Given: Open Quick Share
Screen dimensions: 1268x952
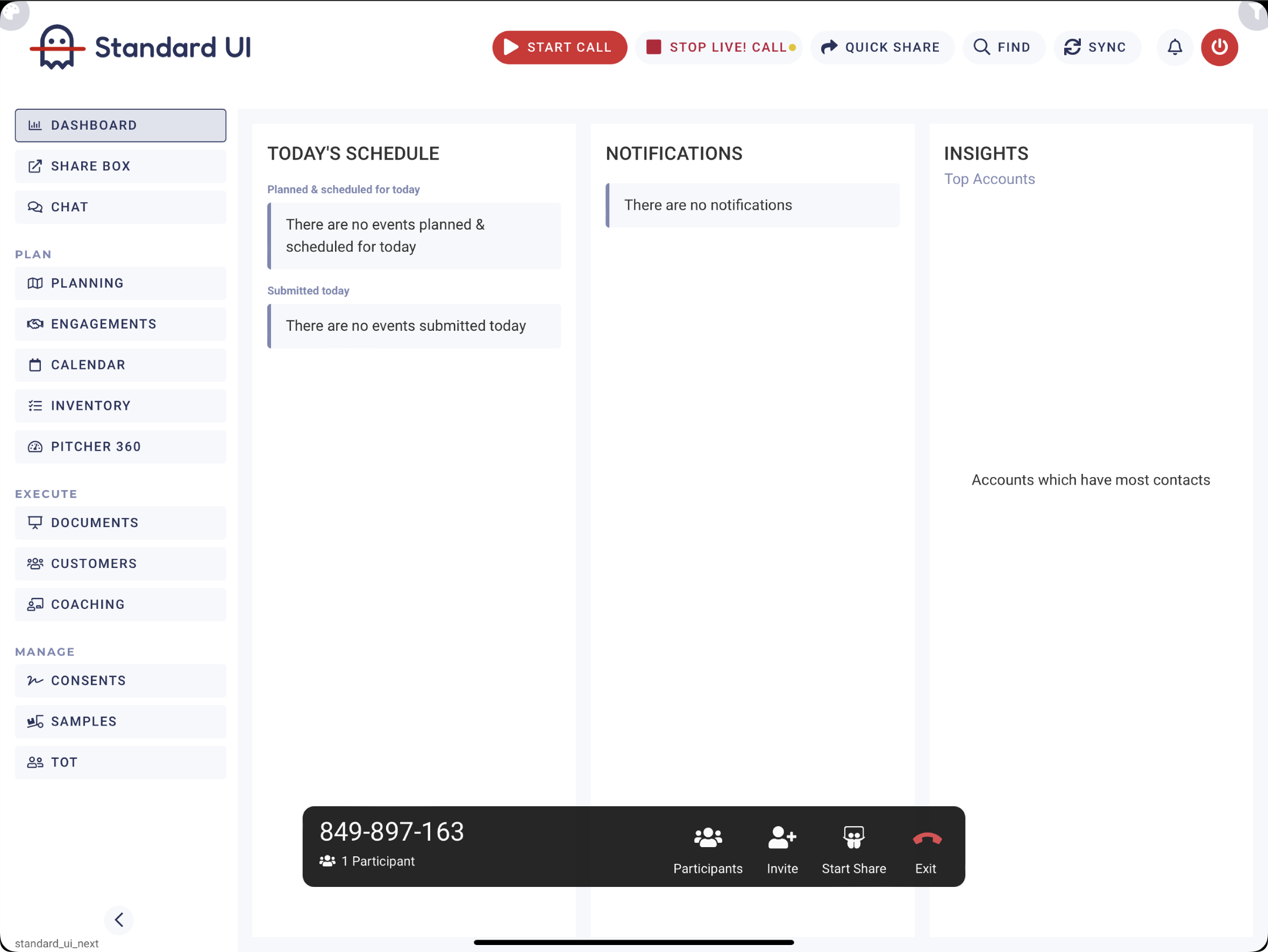Looking at the screenshot, I should pyautogui.click(x=882, y=47).
